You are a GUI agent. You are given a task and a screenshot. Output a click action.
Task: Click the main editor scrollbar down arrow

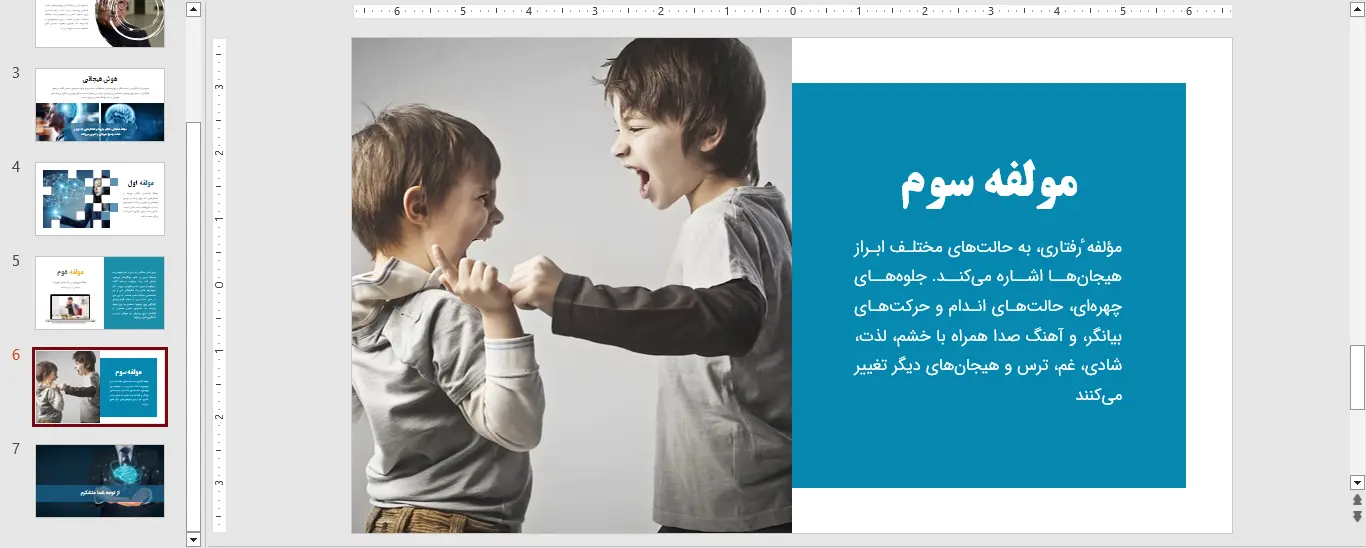(x=1357, y=481)
